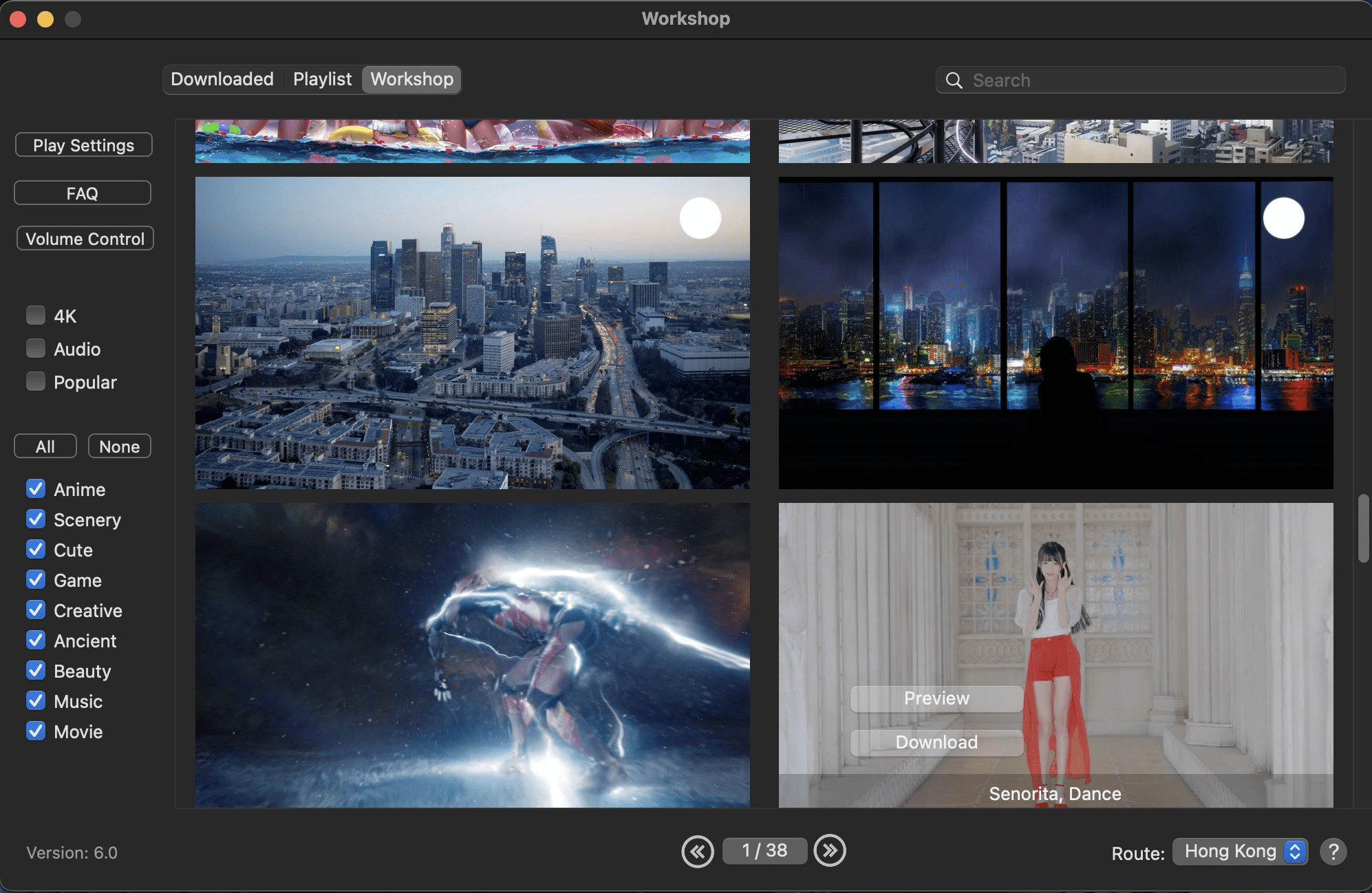Click the yellow minimize window button
The height and width of the screenshot is (893, 1372).
[45, 19]
